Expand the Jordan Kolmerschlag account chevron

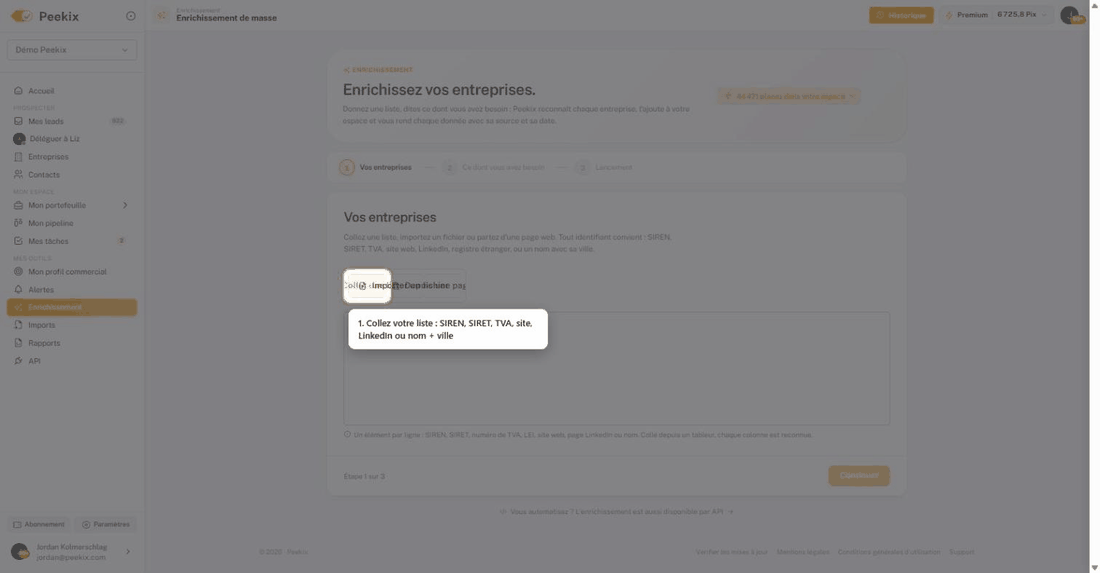click(x=128, y=552)
